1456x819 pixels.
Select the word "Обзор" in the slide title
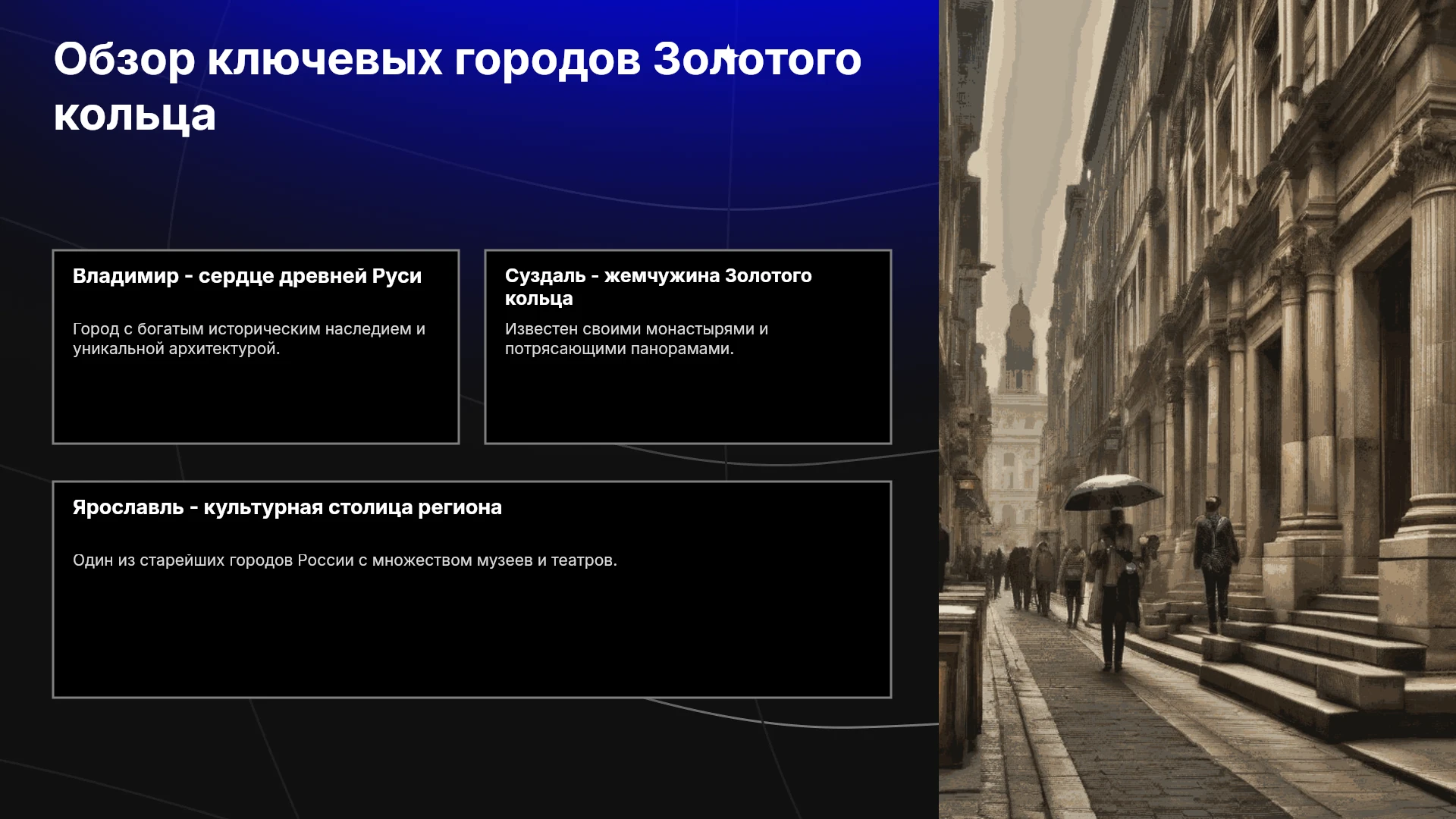coord(124,60)
